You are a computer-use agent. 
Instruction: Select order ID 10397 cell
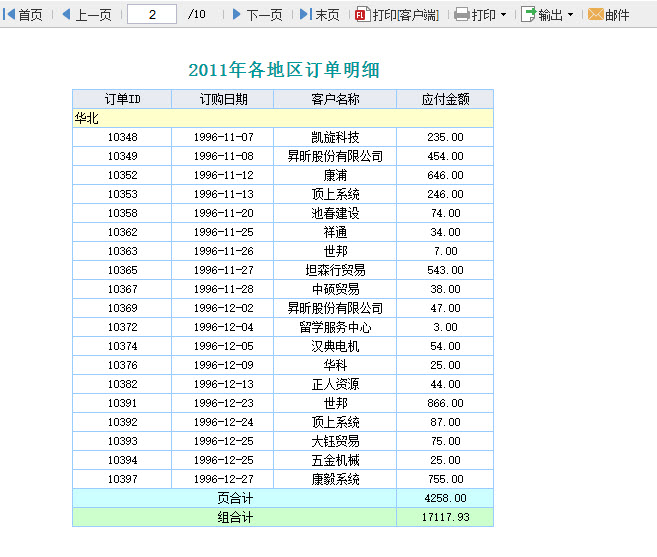[122, 479]
